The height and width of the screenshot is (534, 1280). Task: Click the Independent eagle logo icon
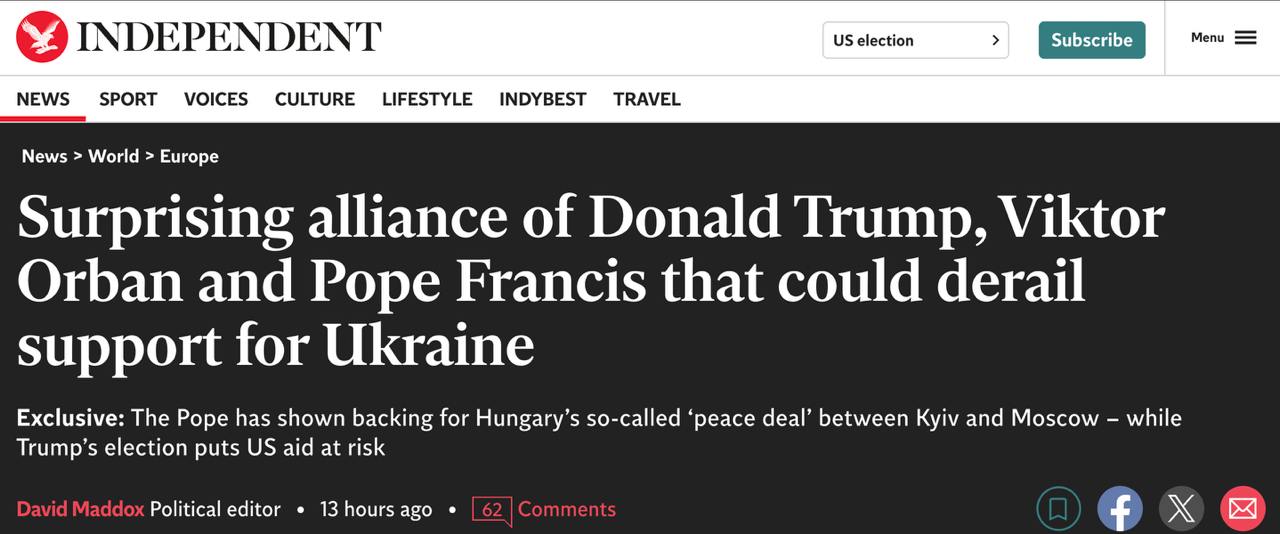click(x=42, y=38)
